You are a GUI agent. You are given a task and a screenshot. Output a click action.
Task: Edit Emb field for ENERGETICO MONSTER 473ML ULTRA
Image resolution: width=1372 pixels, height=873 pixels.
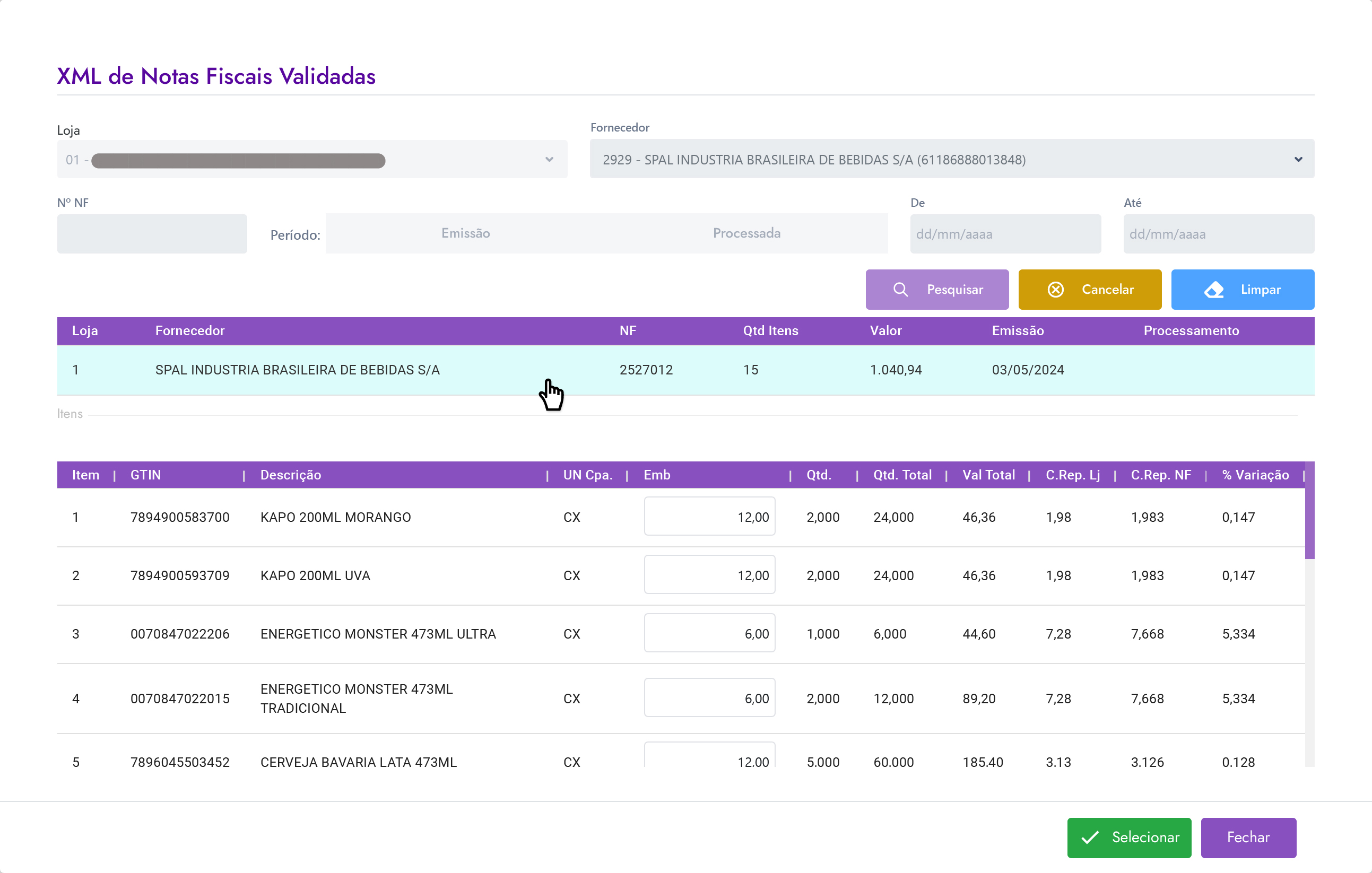709,633
